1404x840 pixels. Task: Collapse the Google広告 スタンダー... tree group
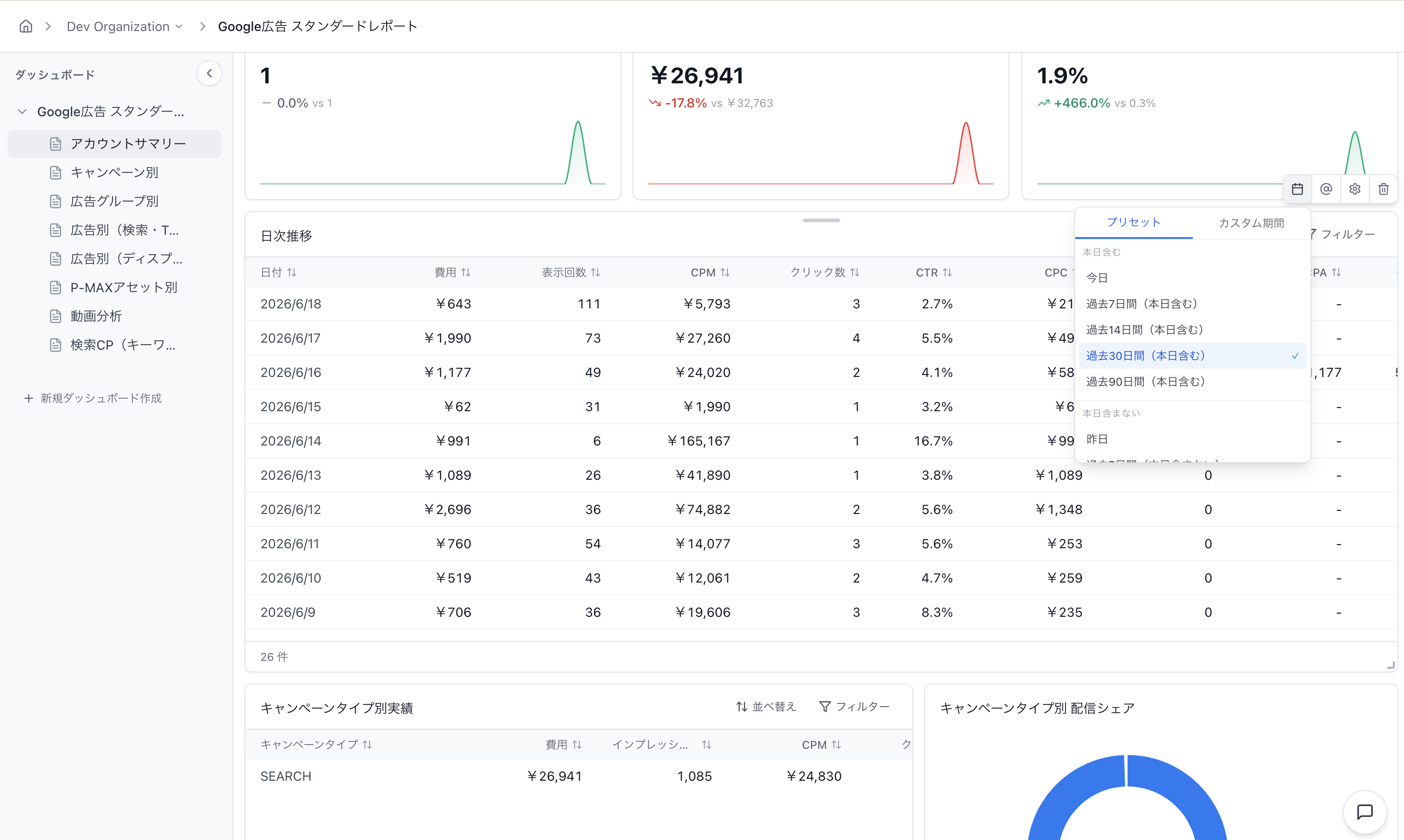tap(22, 112)
